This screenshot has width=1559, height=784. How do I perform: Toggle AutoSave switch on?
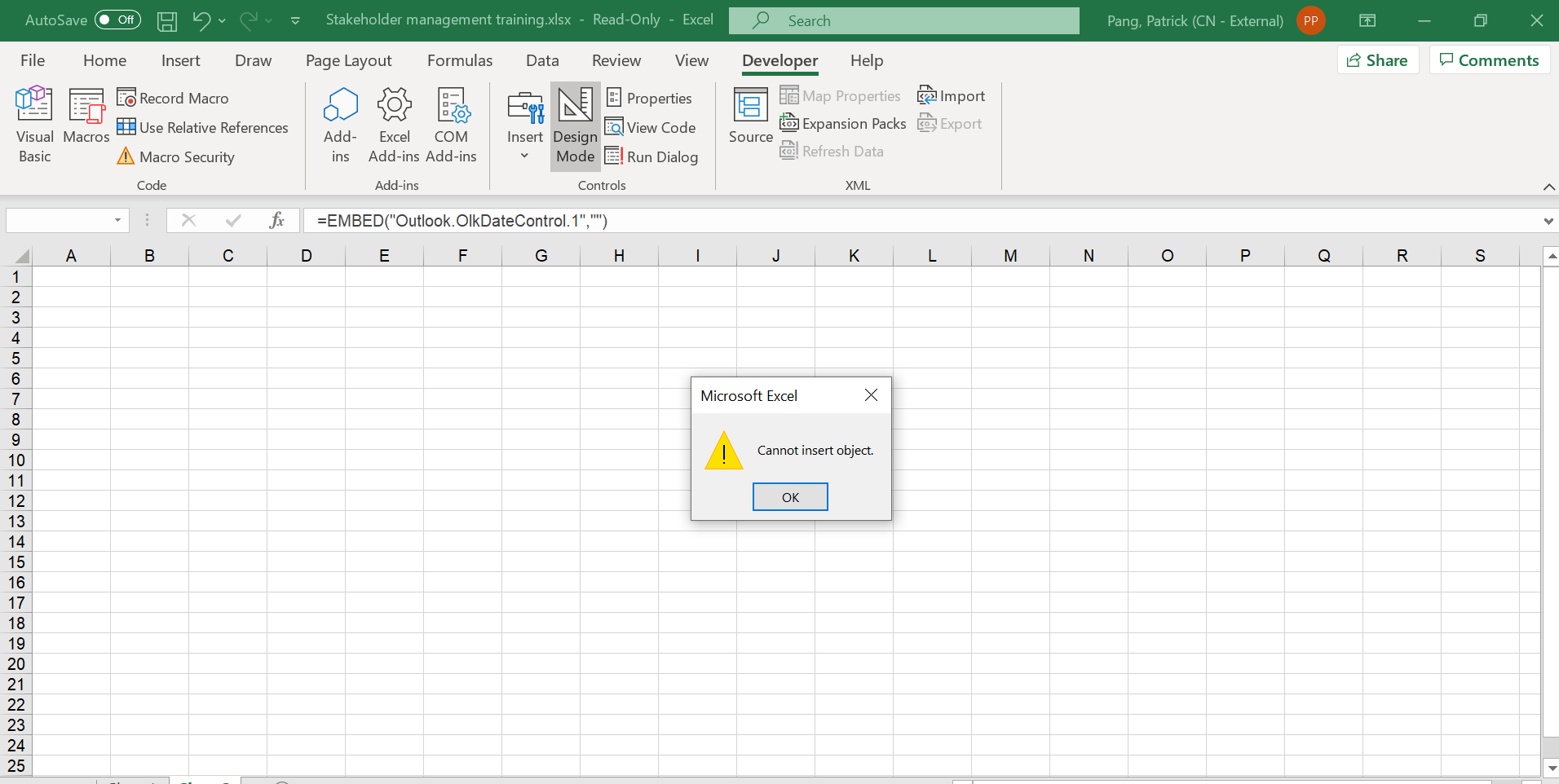click(117, 20)
